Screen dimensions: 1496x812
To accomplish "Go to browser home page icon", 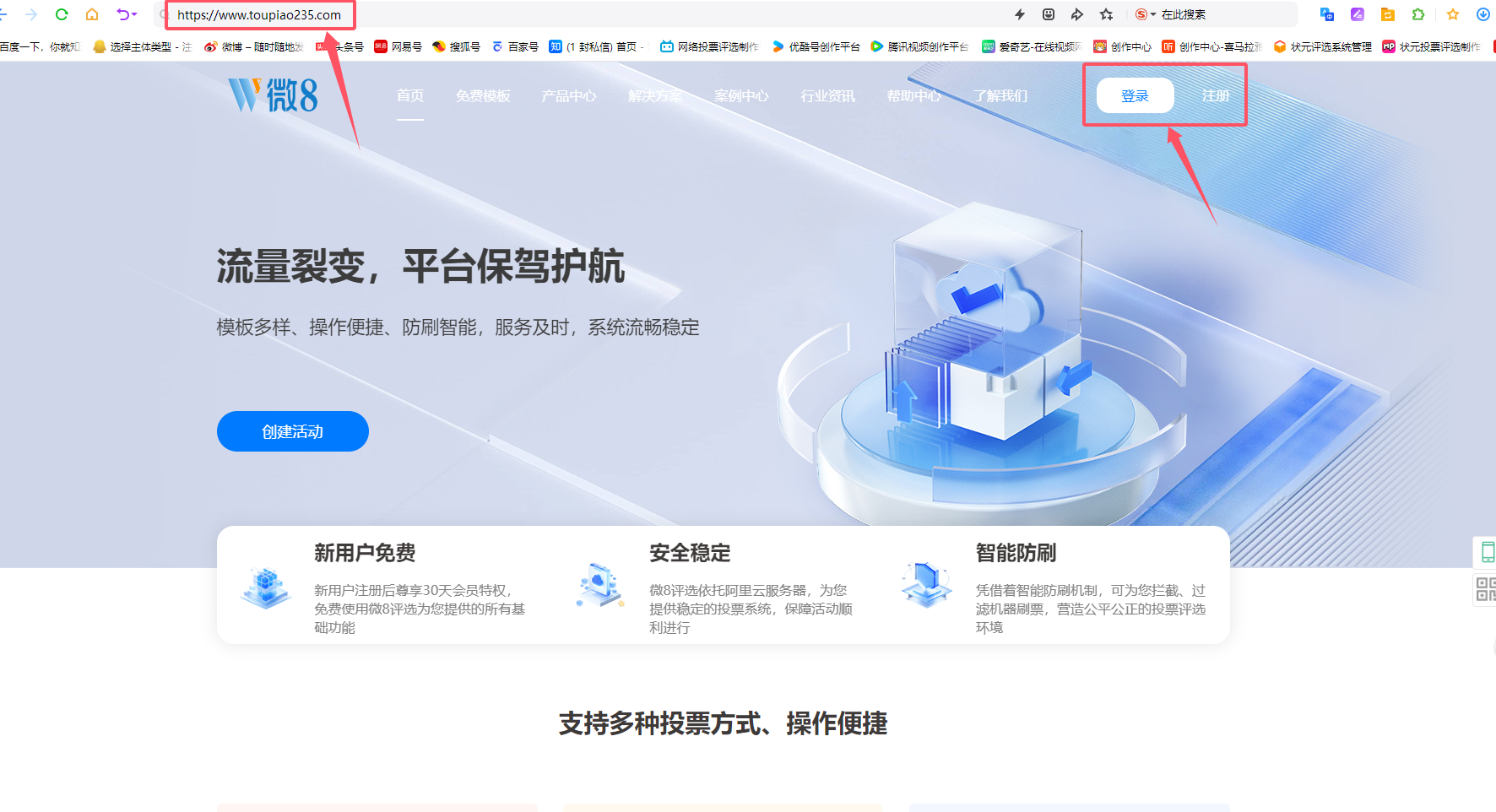I will (92, 14).
